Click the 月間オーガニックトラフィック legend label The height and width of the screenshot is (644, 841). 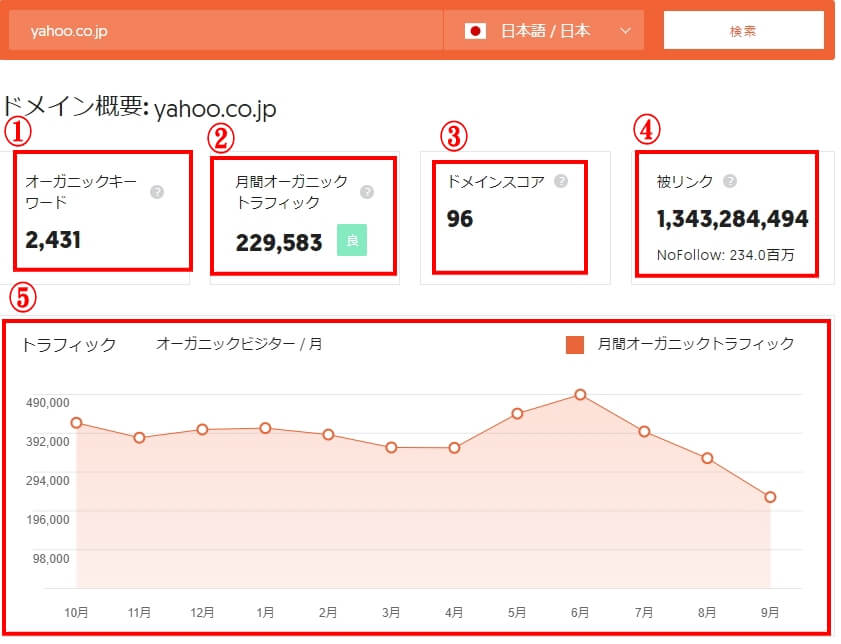[x=696, y=344]
